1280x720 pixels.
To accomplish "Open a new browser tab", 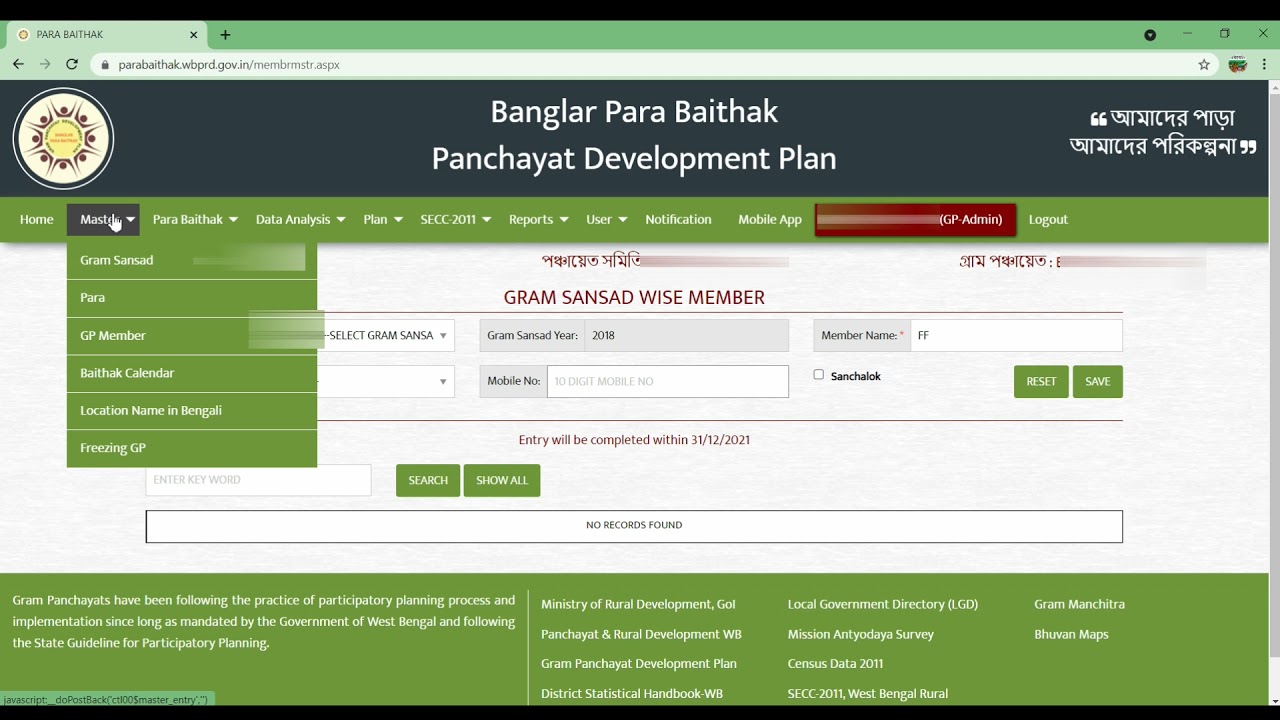I will click(x=225, y=34).
